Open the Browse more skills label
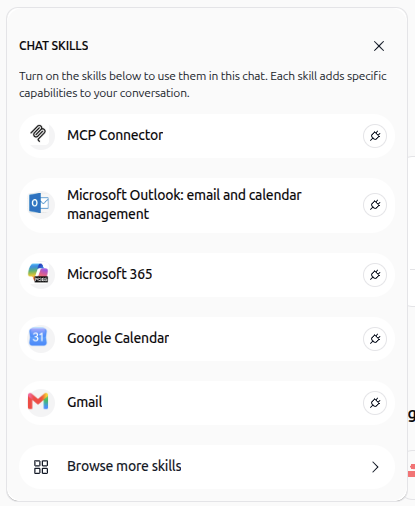This screenshot has width=415, height=506. click(124, 466)
